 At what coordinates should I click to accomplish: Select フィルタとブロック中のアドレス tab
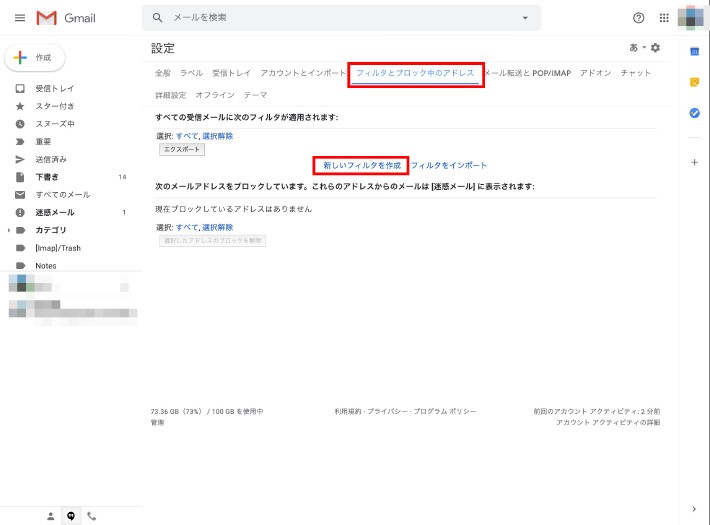click(415, 73)
